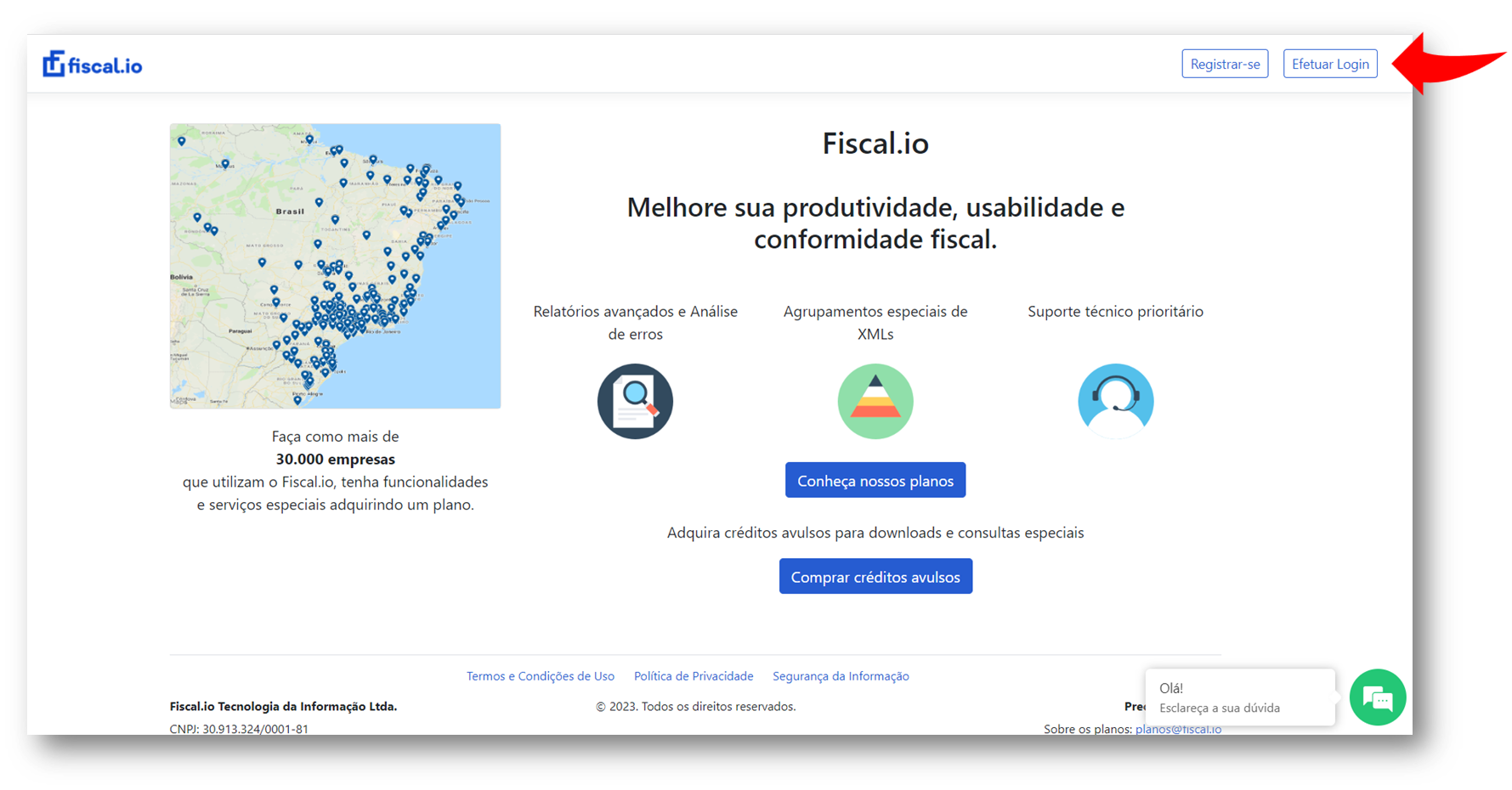The height and width of the screenshot is (790, 1512).
Task: Click the Fiscal.io main heading
Action: (875, 143)
